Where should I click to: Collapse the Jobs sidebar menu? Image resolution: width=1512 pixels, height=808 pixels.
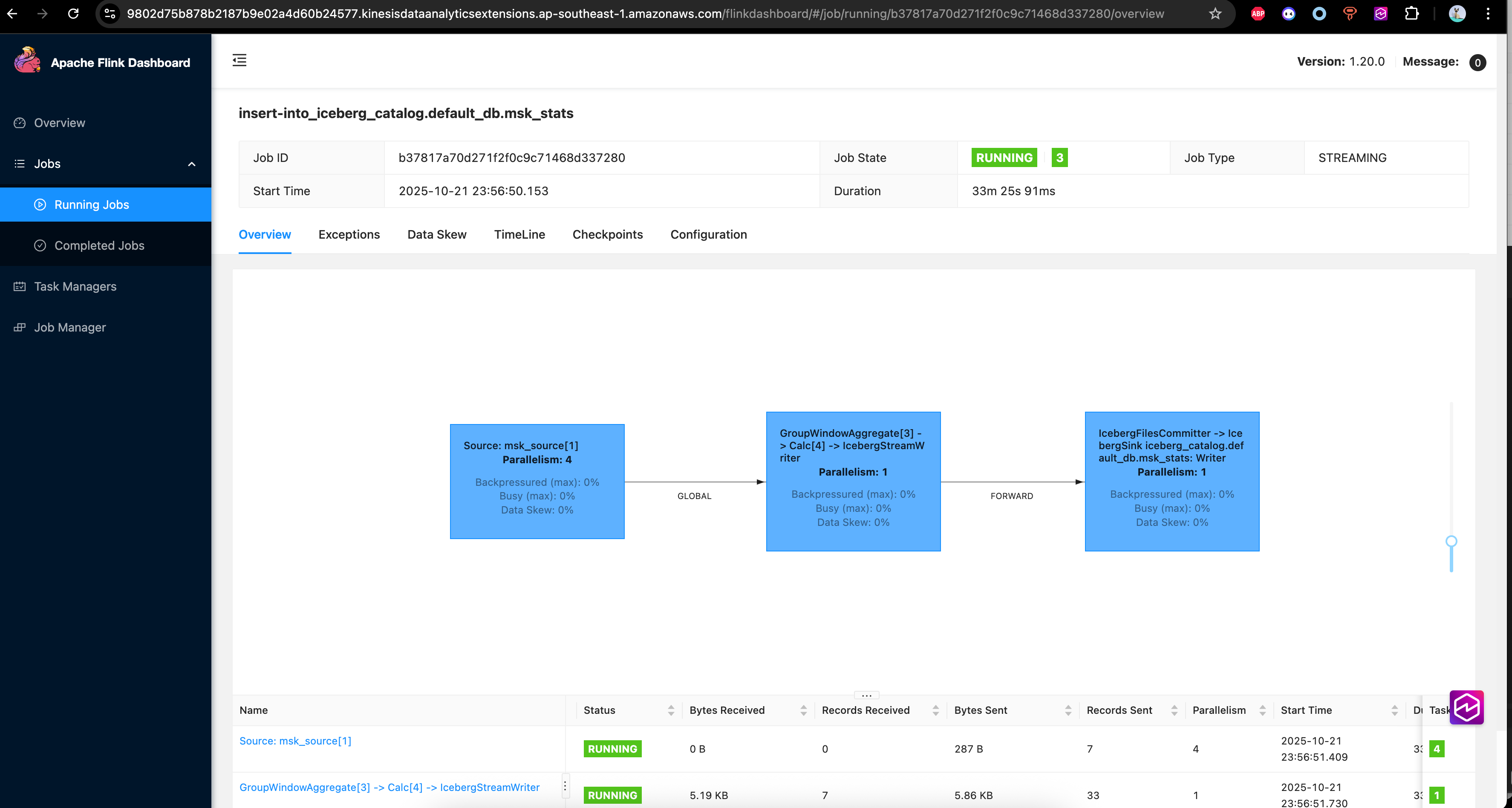191,164
